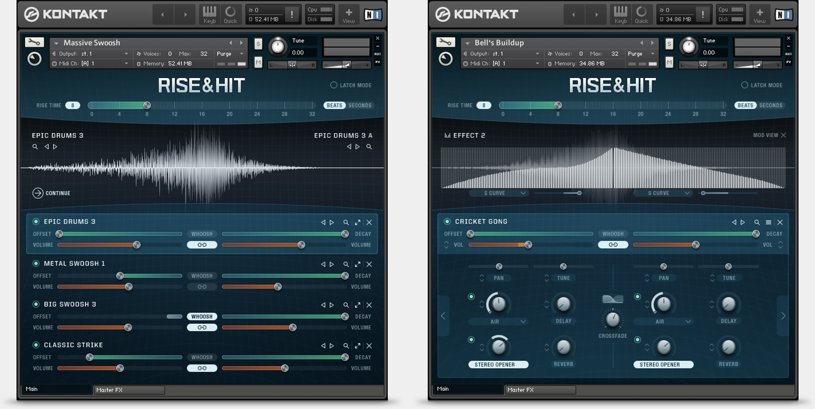Select previous sound arrow in Classic Strike row
815x409 pixels.
pyautogui.click(x=323, y=346)
